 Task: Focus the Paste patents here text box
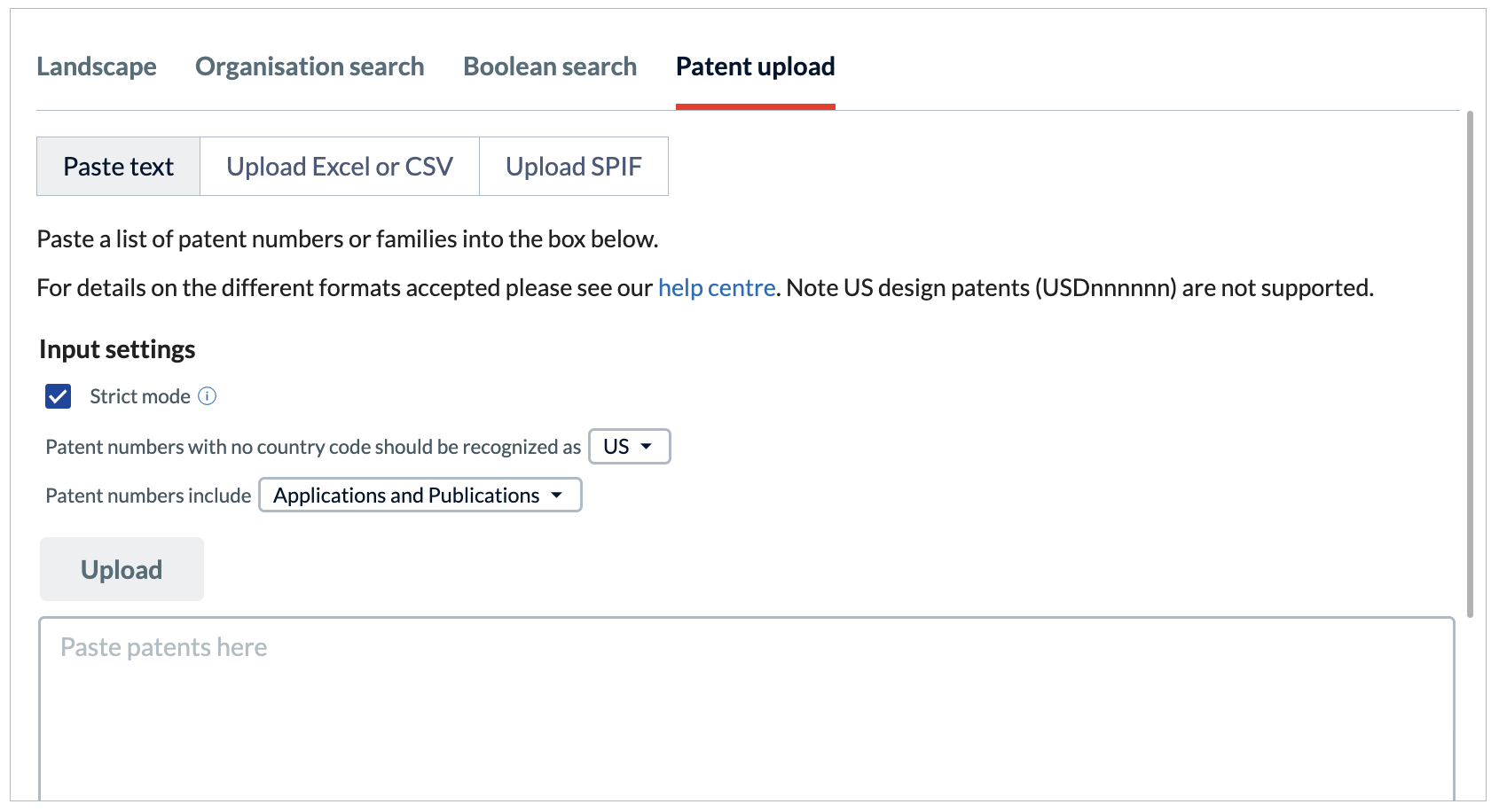(747, 709)
